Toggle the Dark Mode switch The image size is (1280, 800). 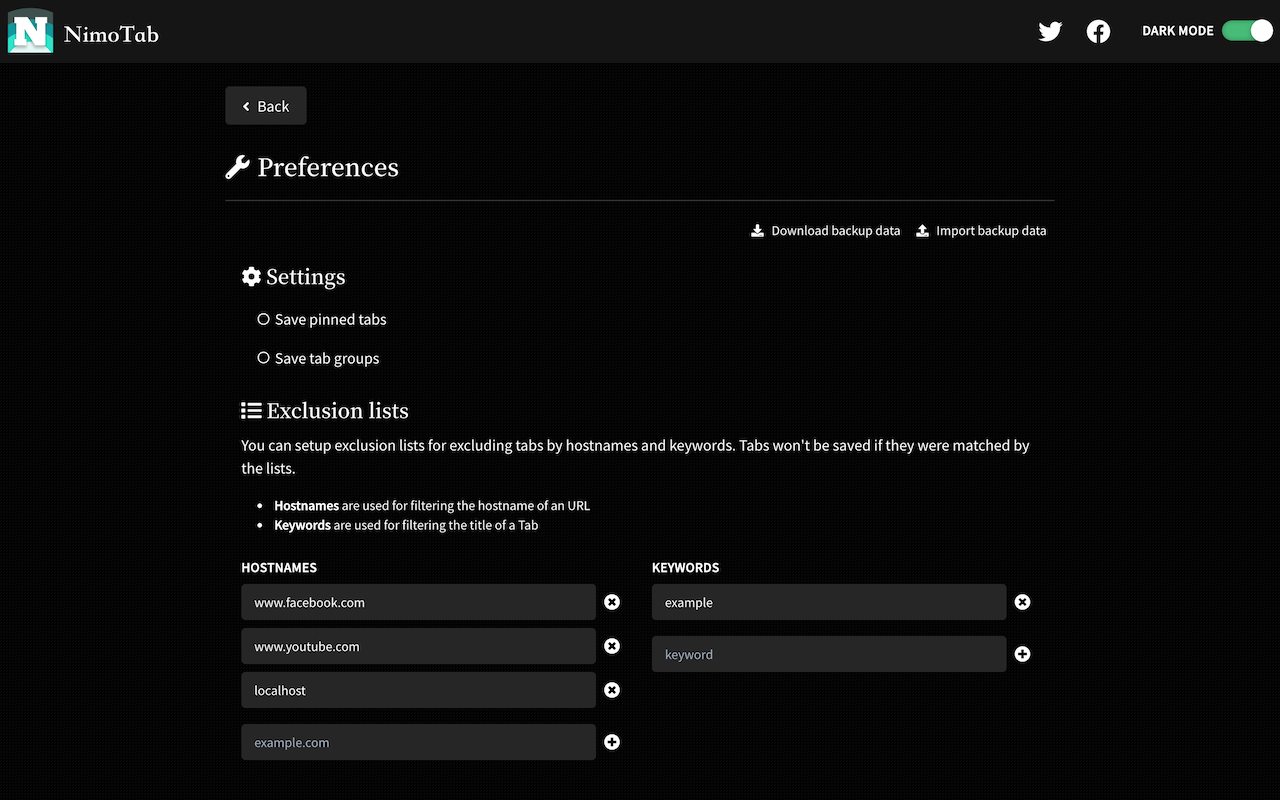[x=1246, y=31]
